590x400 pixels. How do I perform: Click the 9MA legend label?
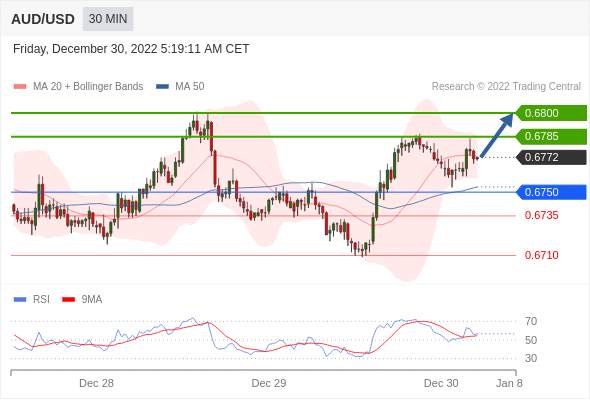92,300
